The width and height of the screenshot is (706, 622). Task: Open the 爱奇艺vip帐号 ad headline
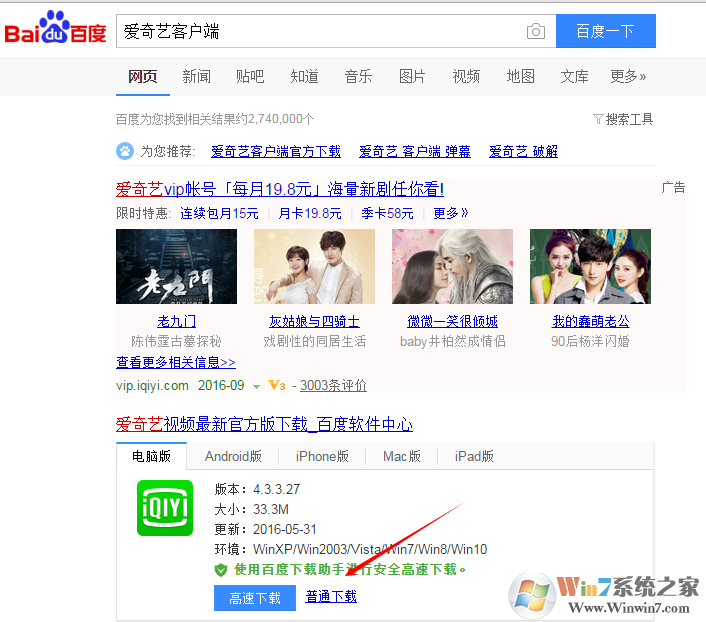tap(280, 189)
